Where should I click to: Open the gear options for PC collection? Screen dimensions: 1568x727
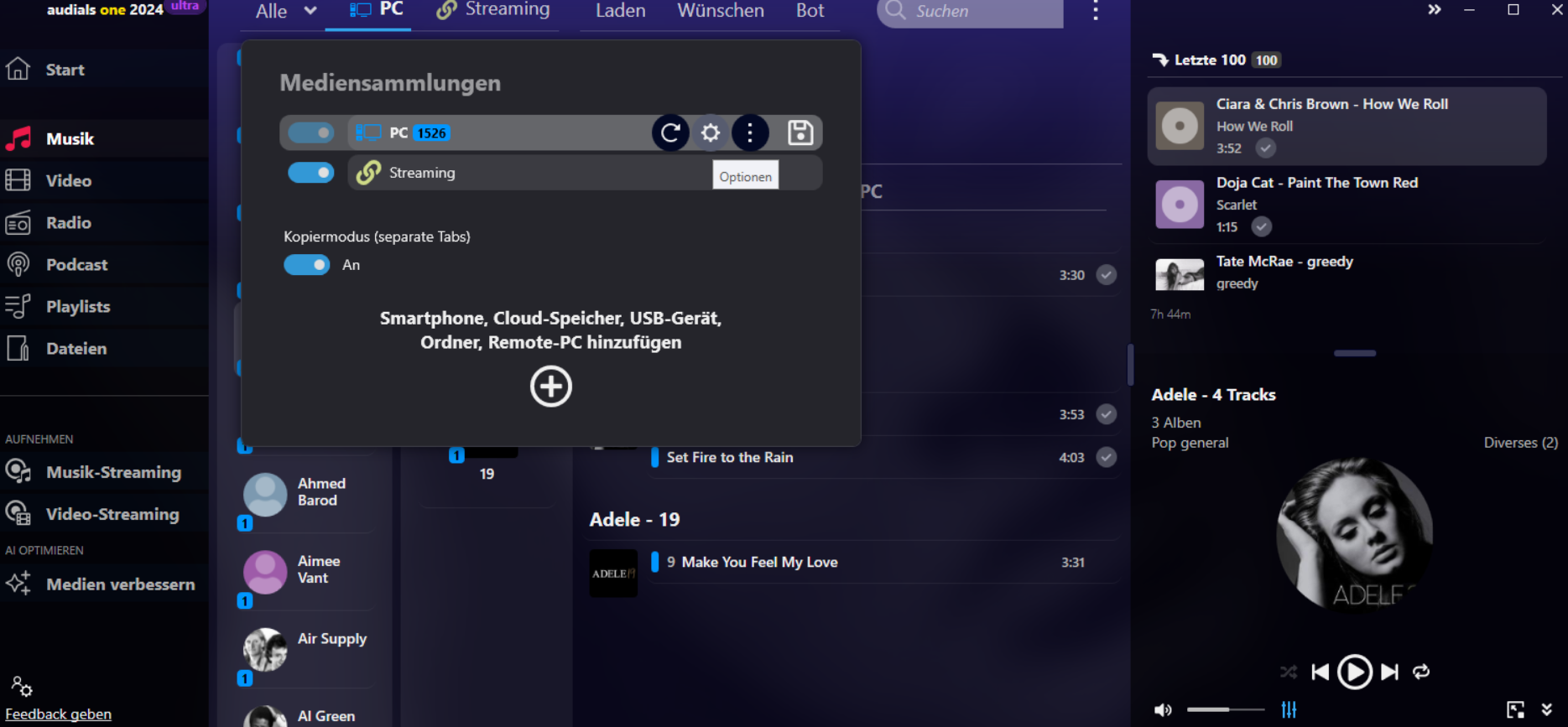point(711,132)
